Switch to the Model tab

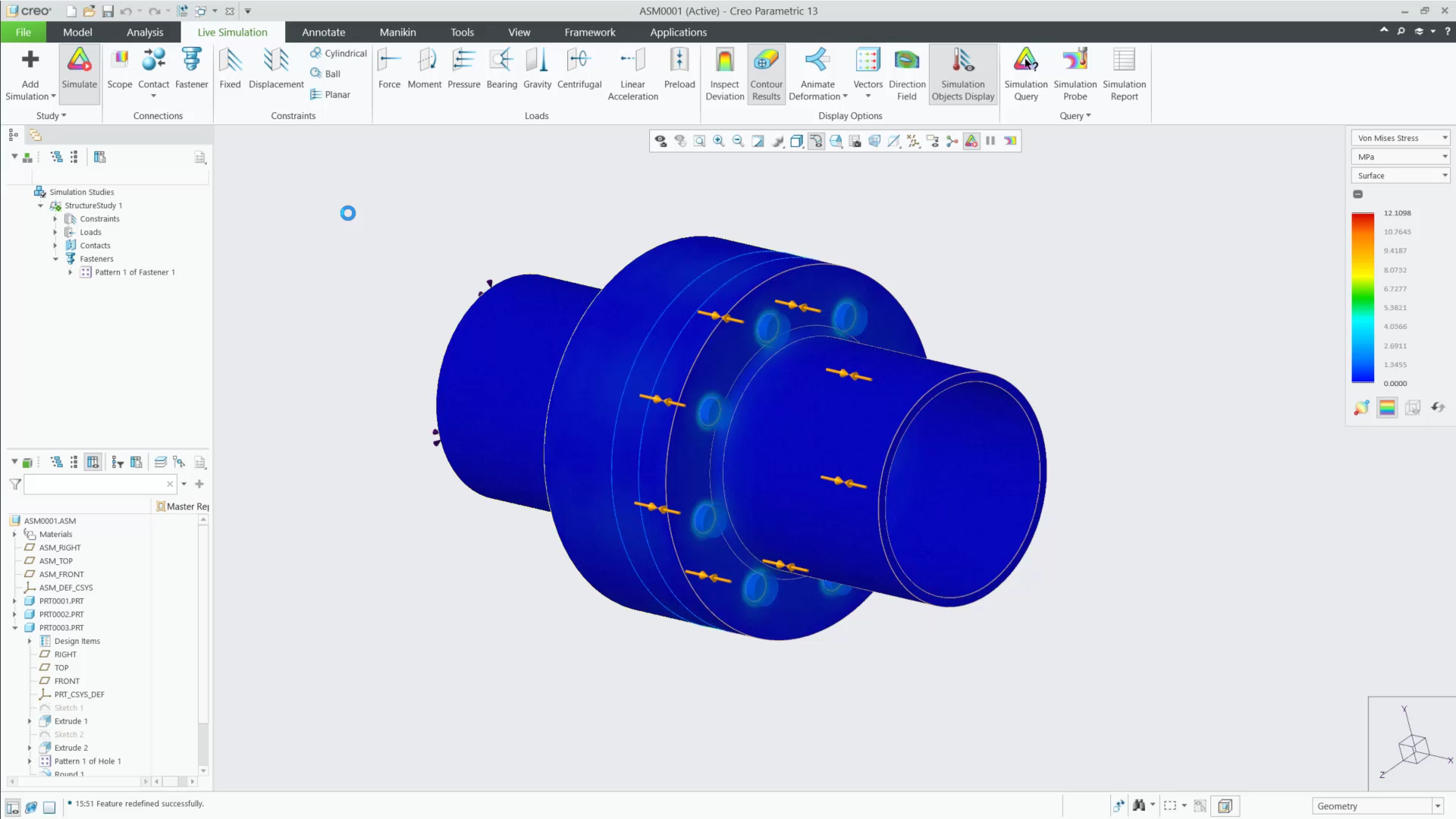(77, 32)
